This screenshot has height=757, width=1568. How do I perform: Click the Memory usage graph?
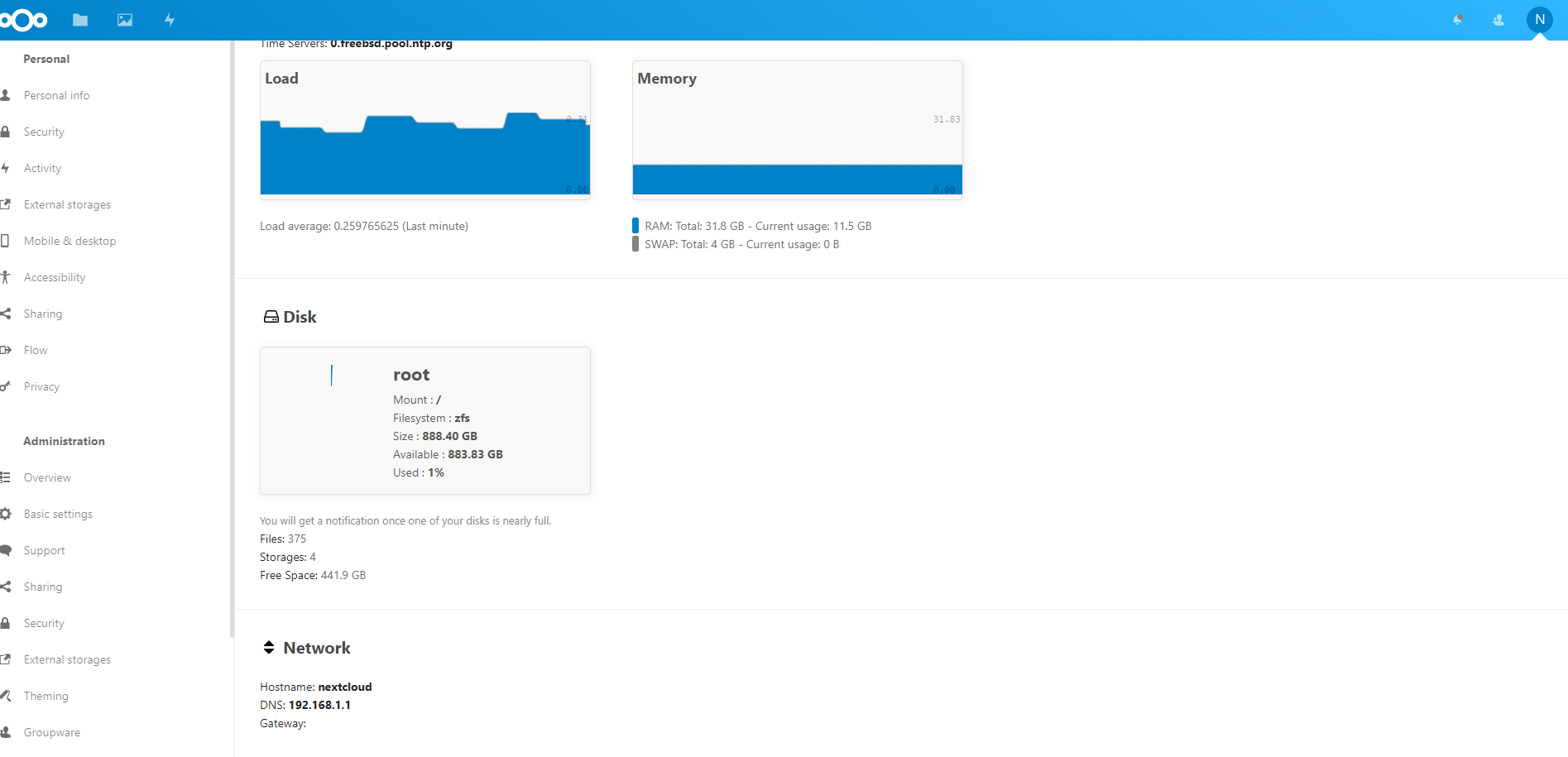(x=798, y=130)
